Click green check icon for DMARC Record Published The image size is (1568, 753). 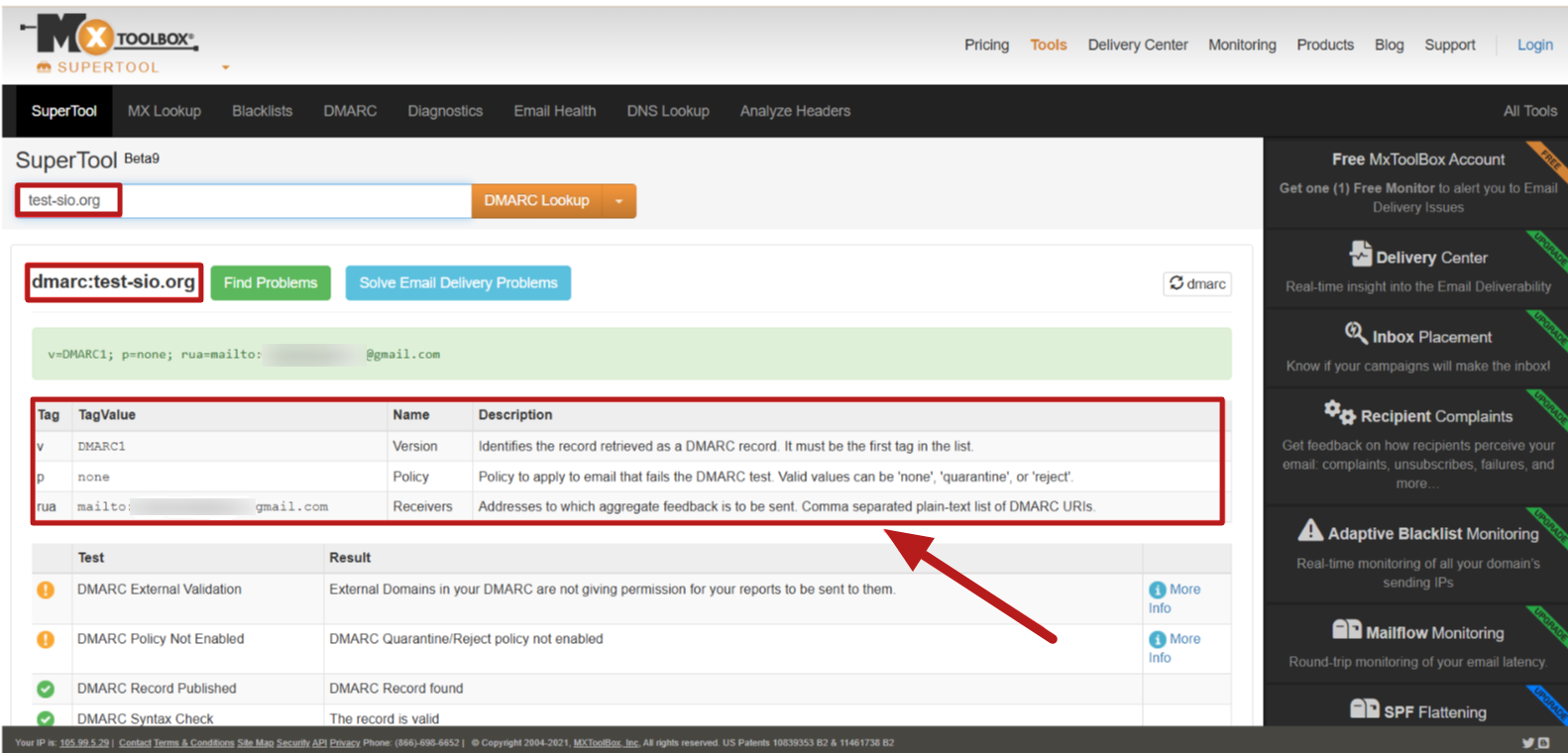click(46, 689)
